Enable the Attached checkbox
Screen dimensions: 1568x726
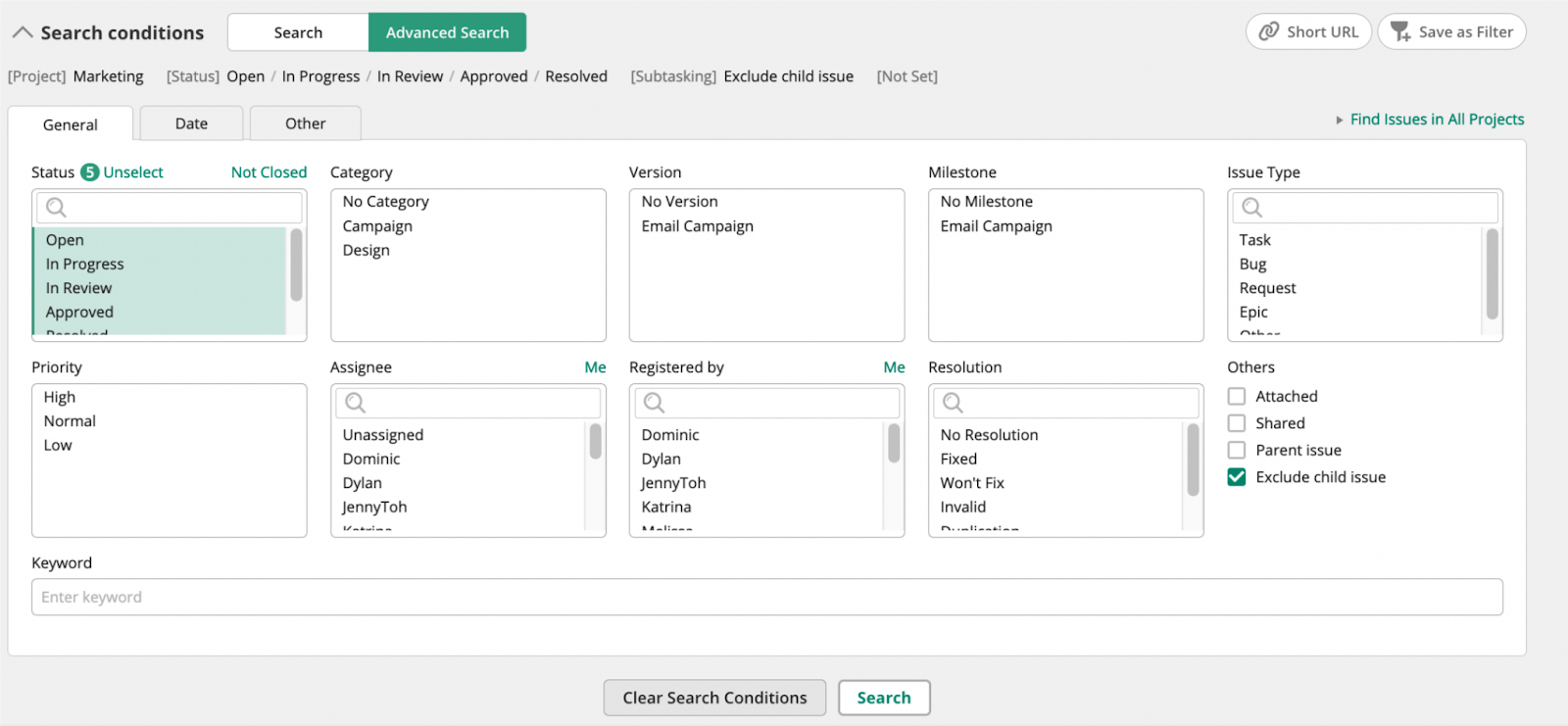[1237, 397]
